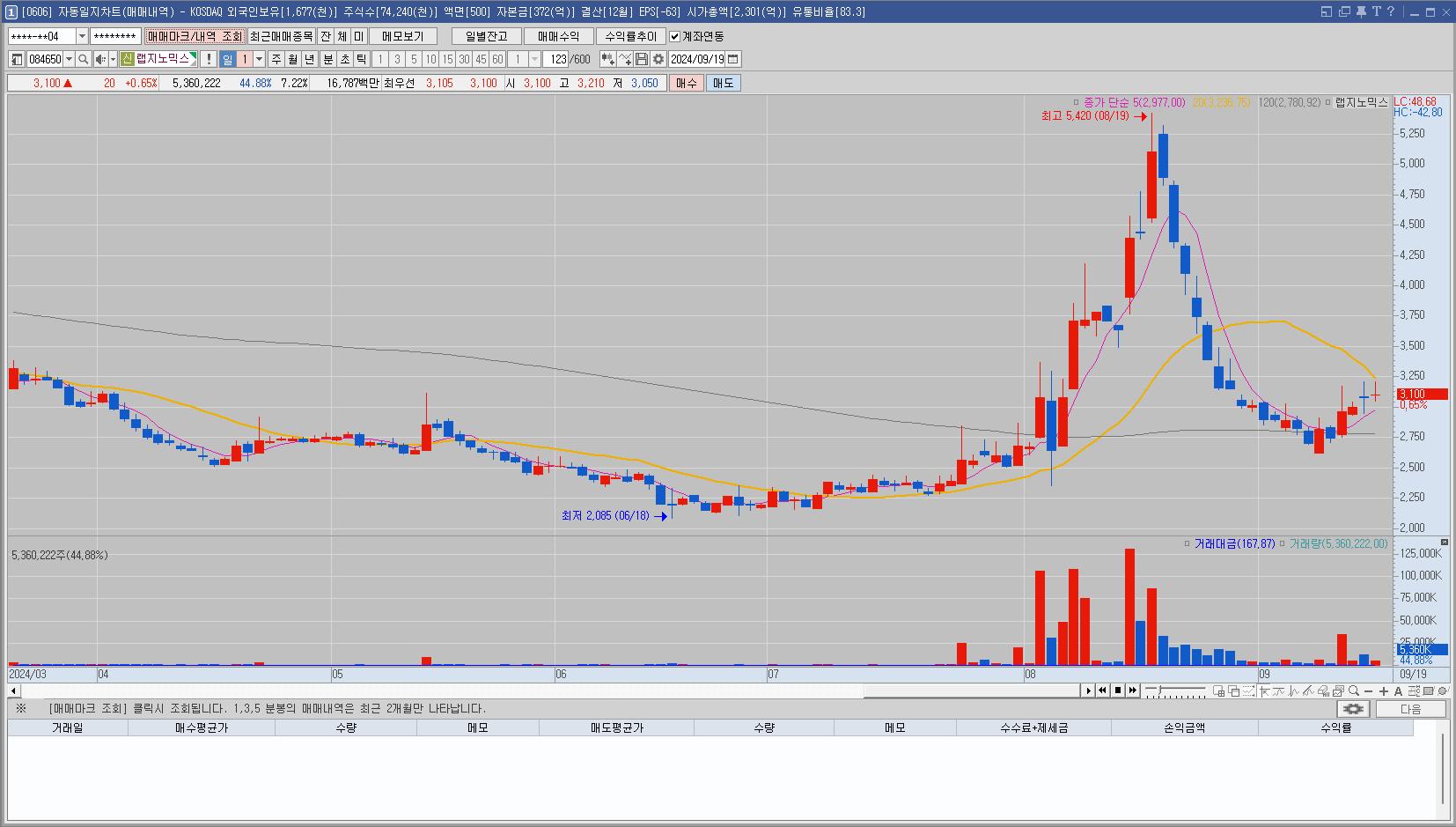This screenshot has width=1456, height=827.
Task: Select the 틱 (tick) period toggle
Action: [x=361, y=59]
